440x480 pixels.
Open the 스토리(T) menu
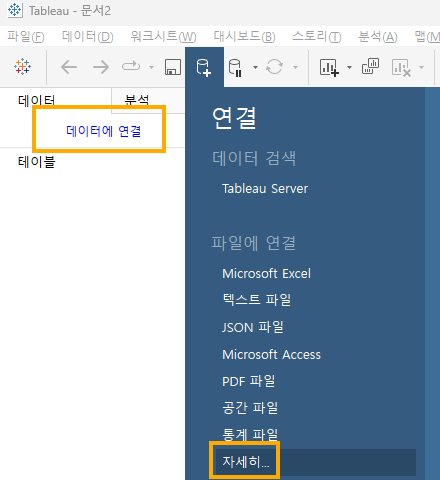click(x=317, y=36)
